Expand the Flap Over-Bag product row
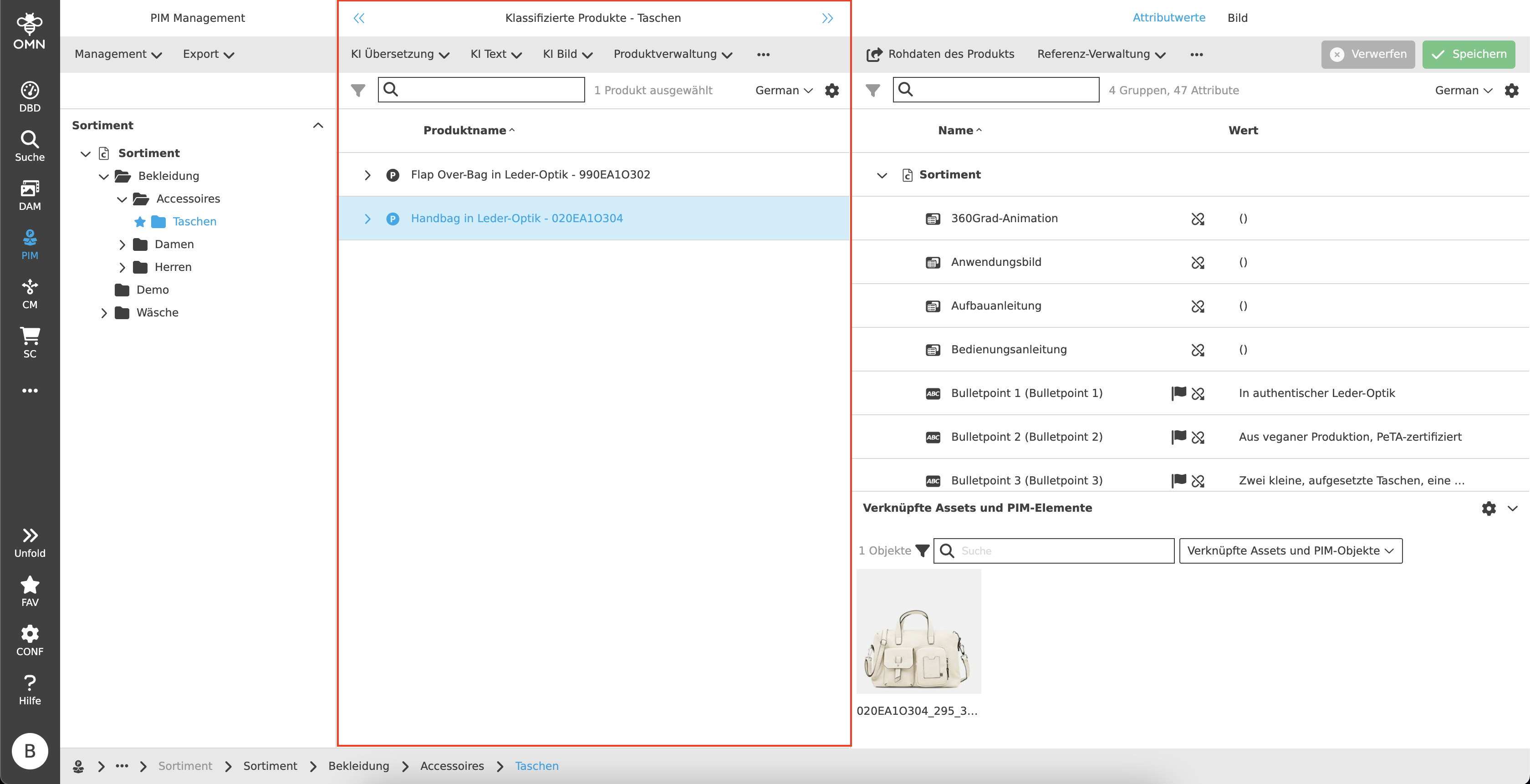This screenshot has height=784, width=1530. (x=367, y=175)
